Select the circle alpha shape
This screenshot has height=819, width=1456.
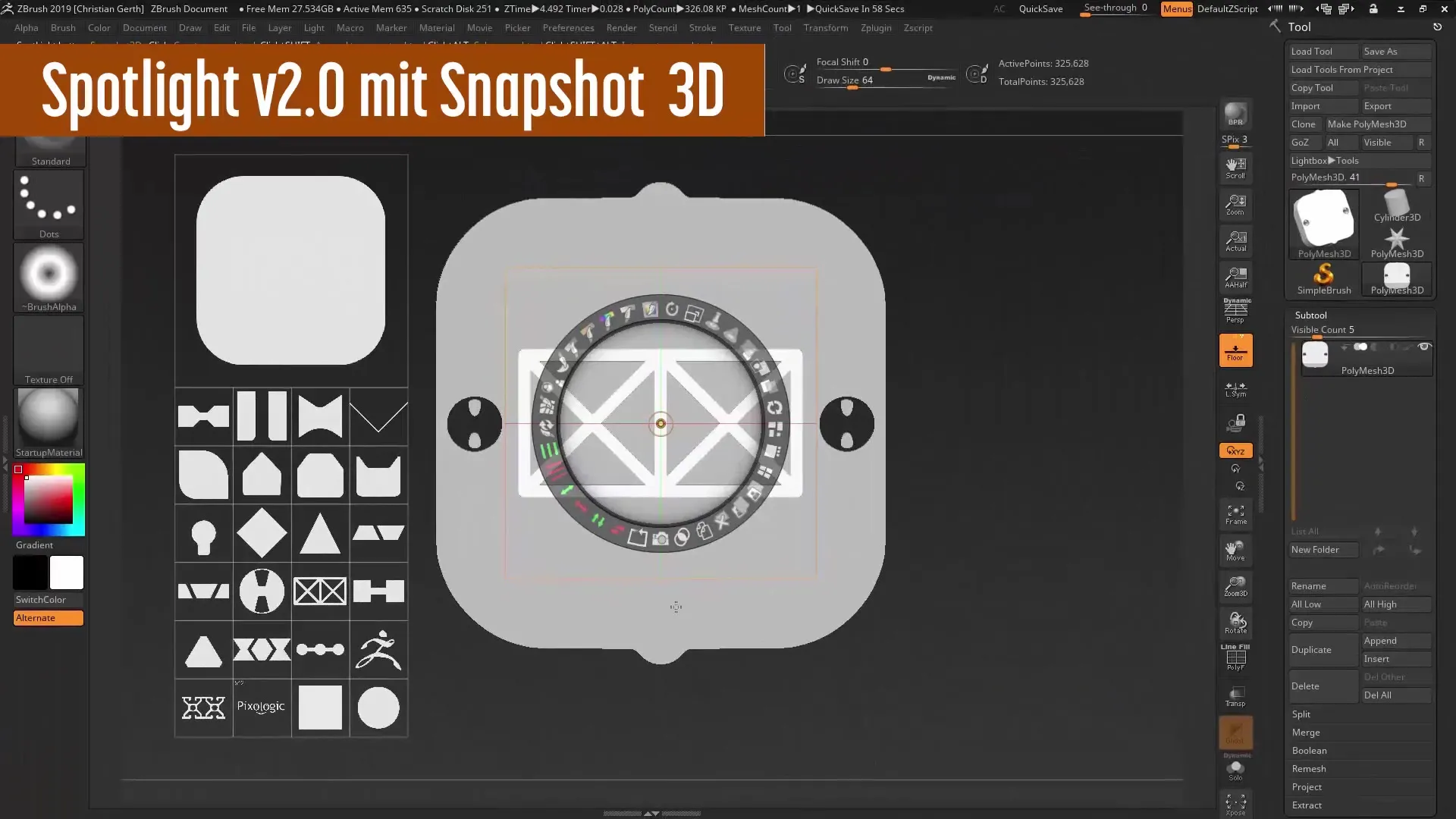point(378,708)
